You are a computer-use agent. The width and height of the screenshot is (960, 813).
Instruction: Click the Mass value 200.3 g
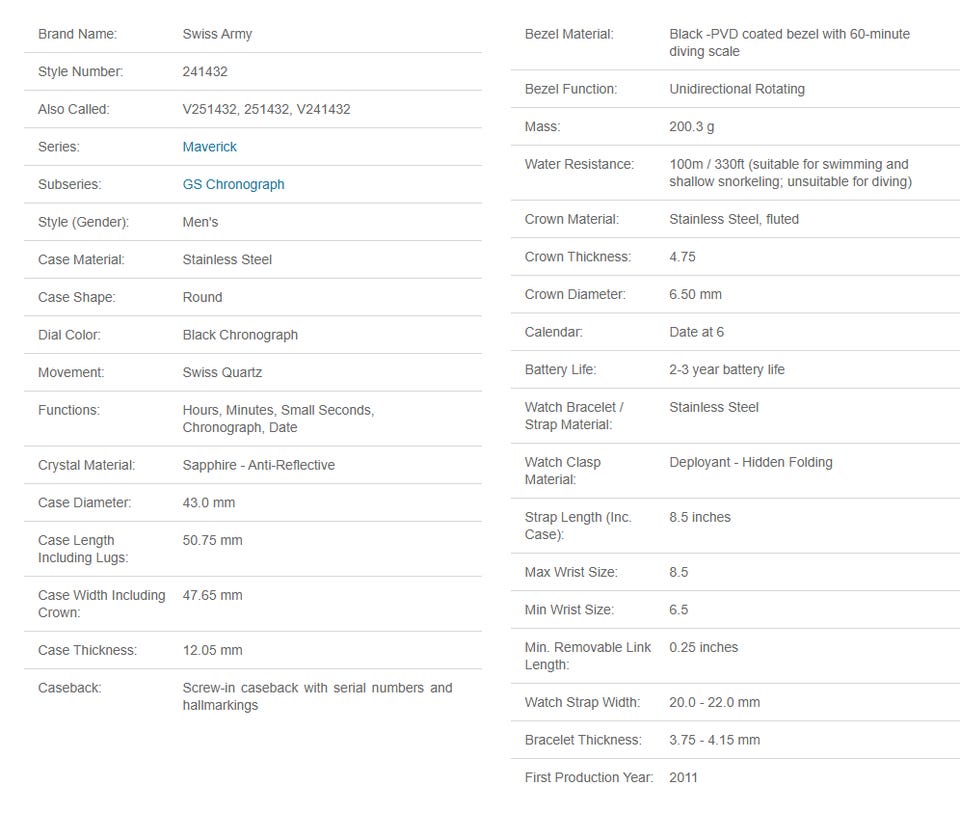692,127
